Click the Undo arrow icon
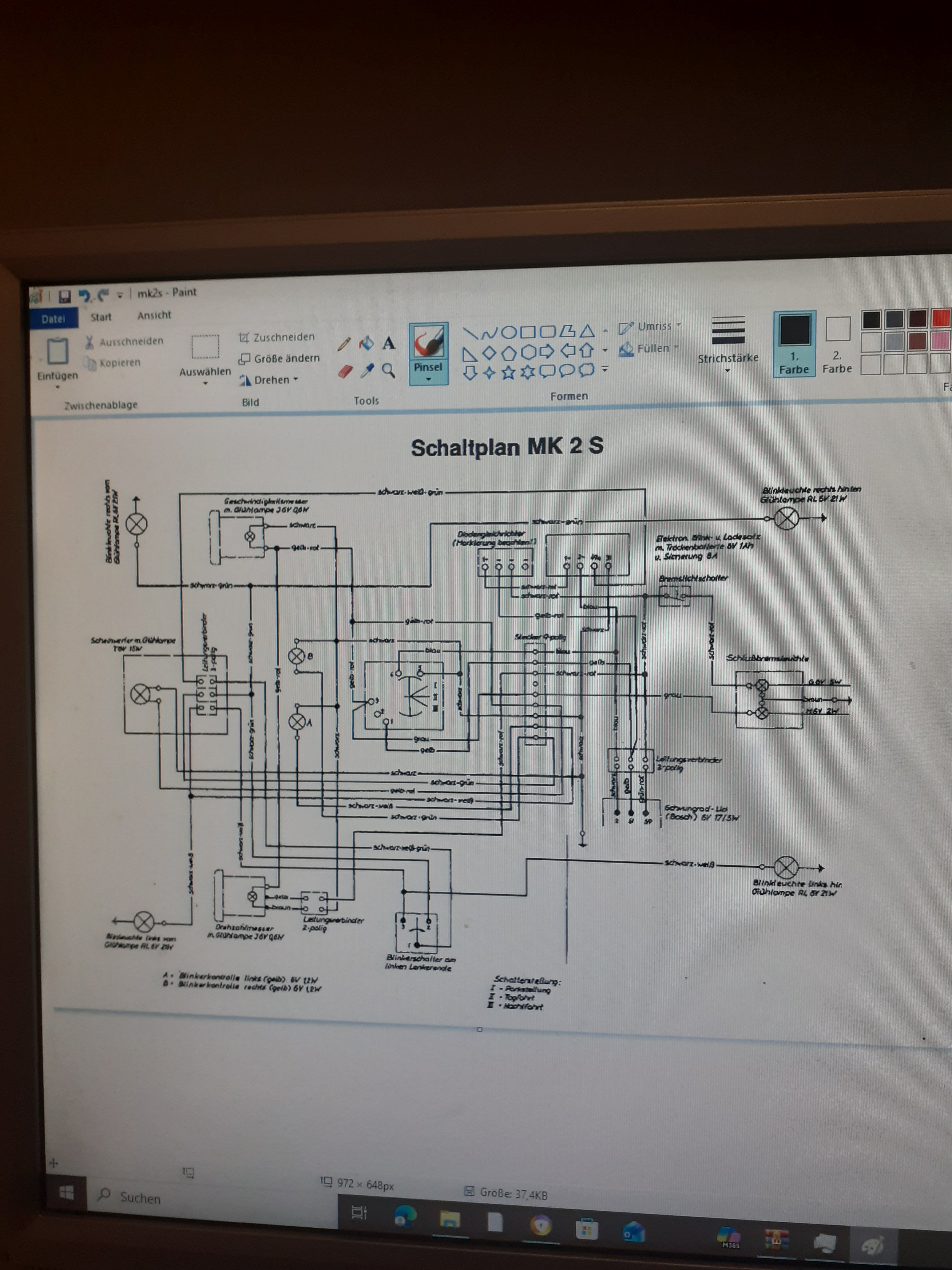Viewport: 952px width, 1270px height. point(85,296)
